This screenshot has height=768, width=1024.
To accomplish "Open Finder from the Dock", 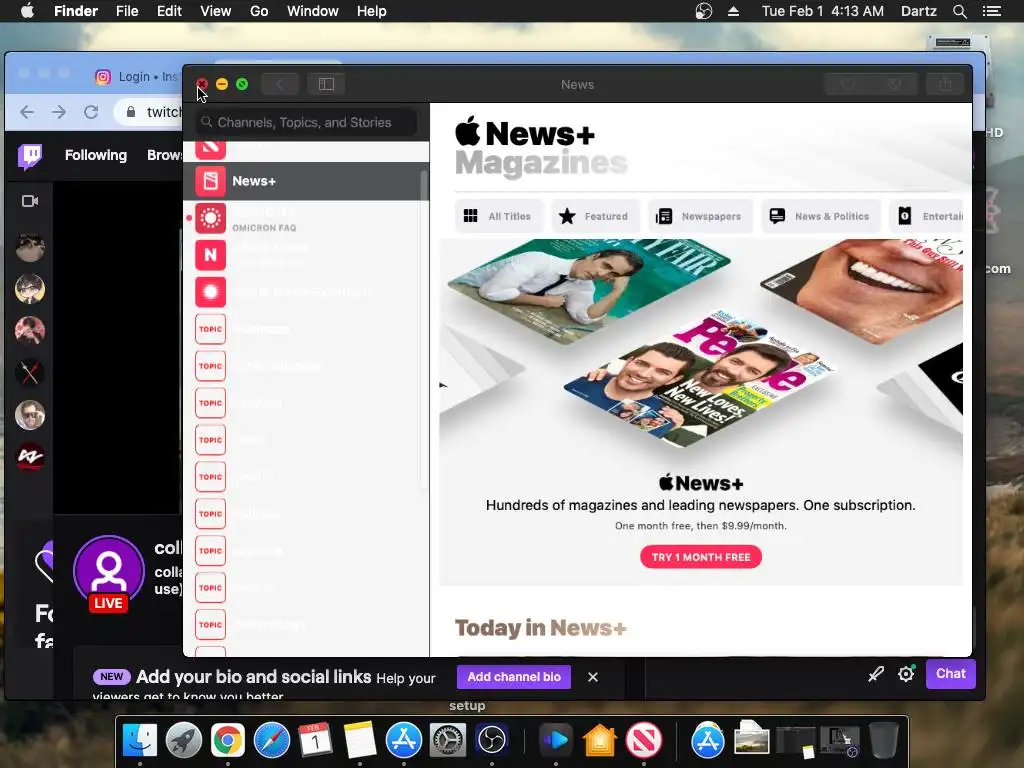I will coord(140,740).
